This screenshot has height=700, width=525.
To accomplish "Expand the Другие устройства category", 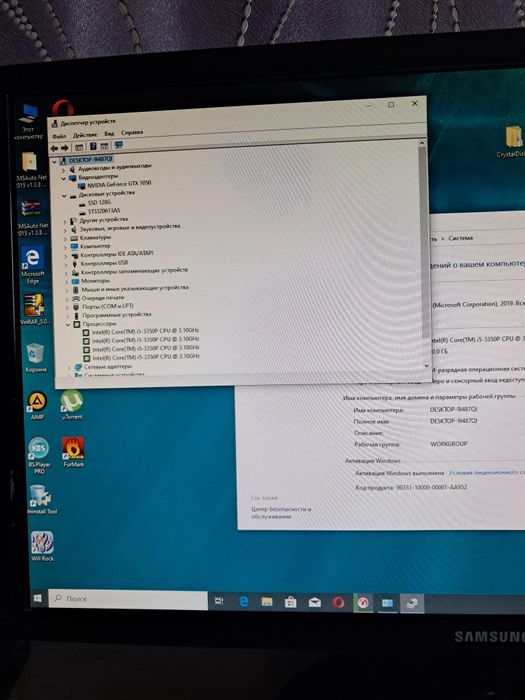I will click(x=65, y=222).
